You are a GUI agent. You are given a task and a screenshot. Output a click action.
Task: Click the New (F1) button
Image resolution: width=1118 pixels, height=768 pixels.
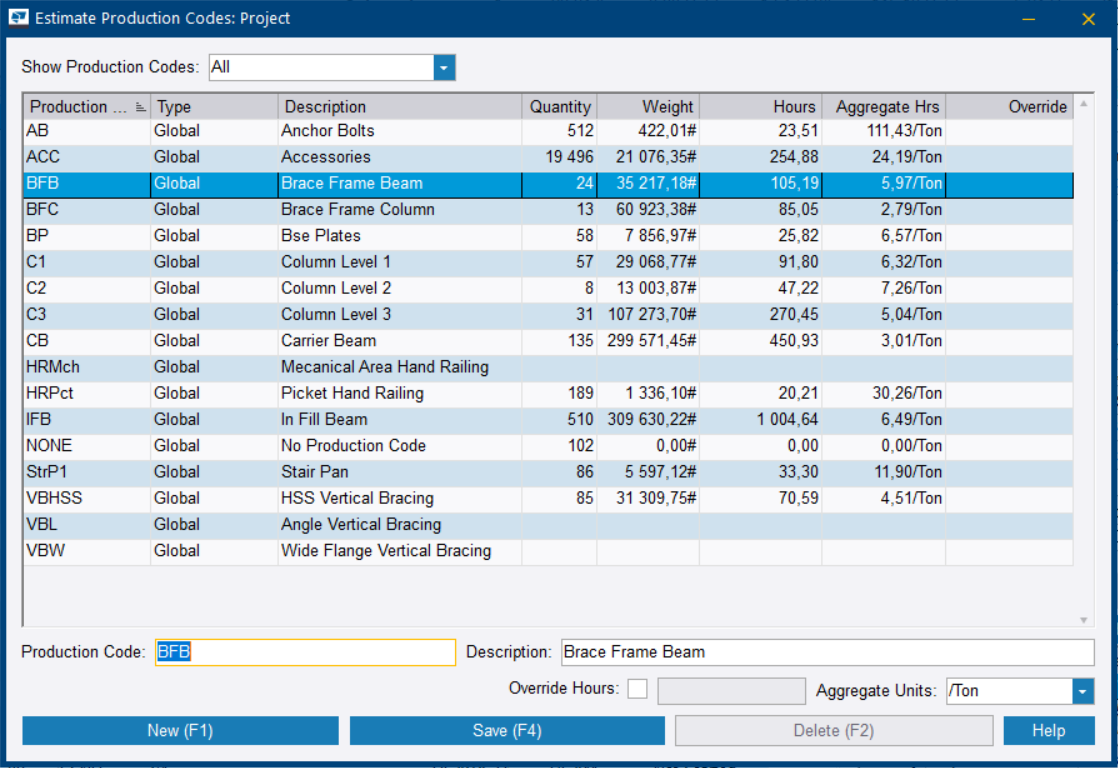coord(180,731)
